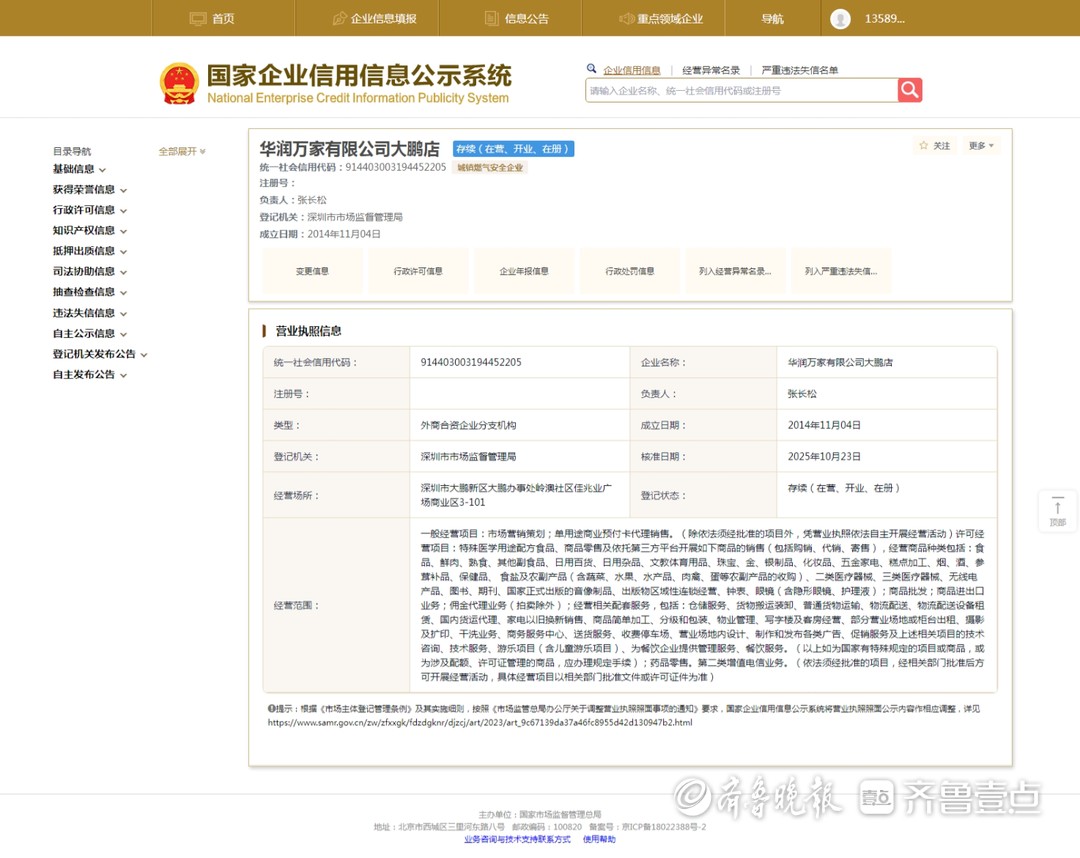
Task: Expand 自主公示信息 in the sidebar
Action: pos(90,334)
